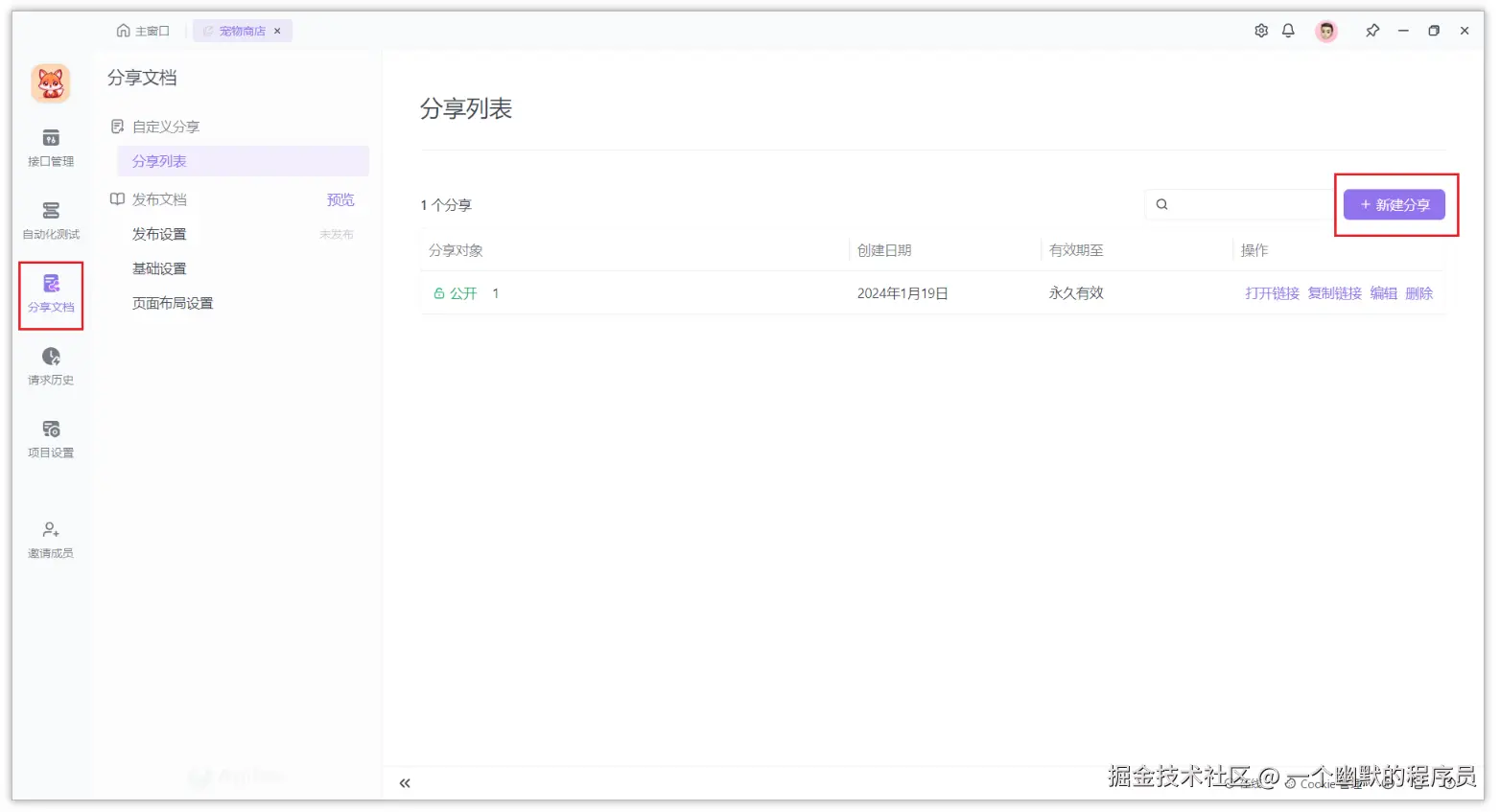View 请求历史 via its sidebar icon
The image size is (1500, 812).
50,367
